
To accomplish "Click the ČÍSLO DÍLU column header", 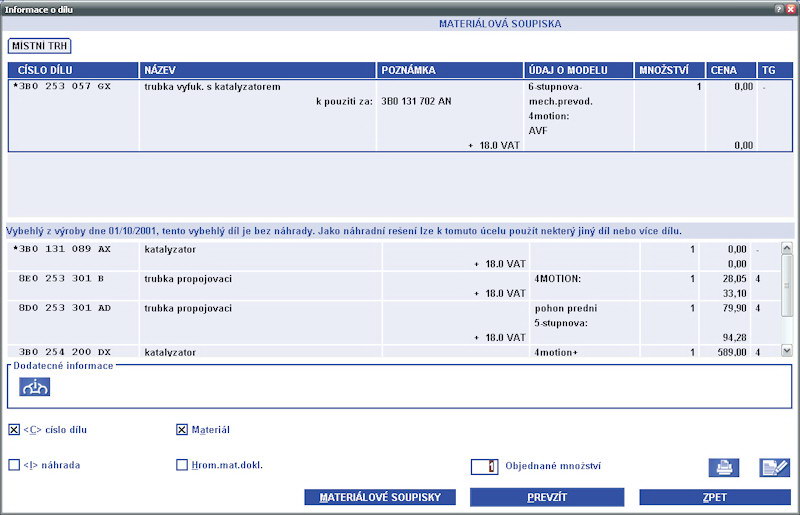I will click(x=73, y=71).
